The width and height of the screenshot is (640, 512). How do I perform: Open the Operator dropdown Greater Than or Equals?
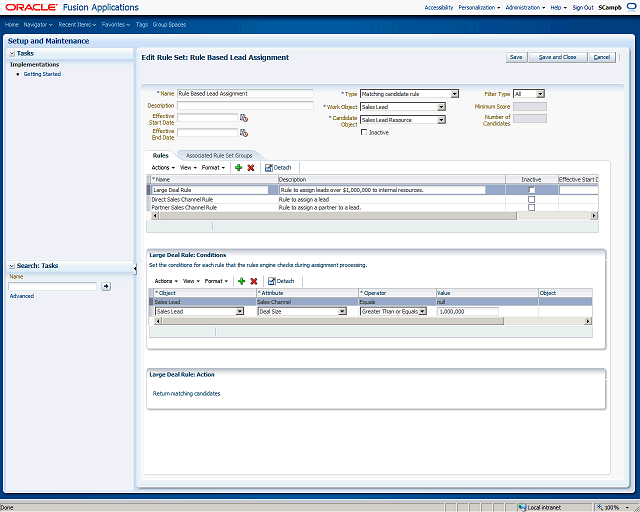pos(393,312)
